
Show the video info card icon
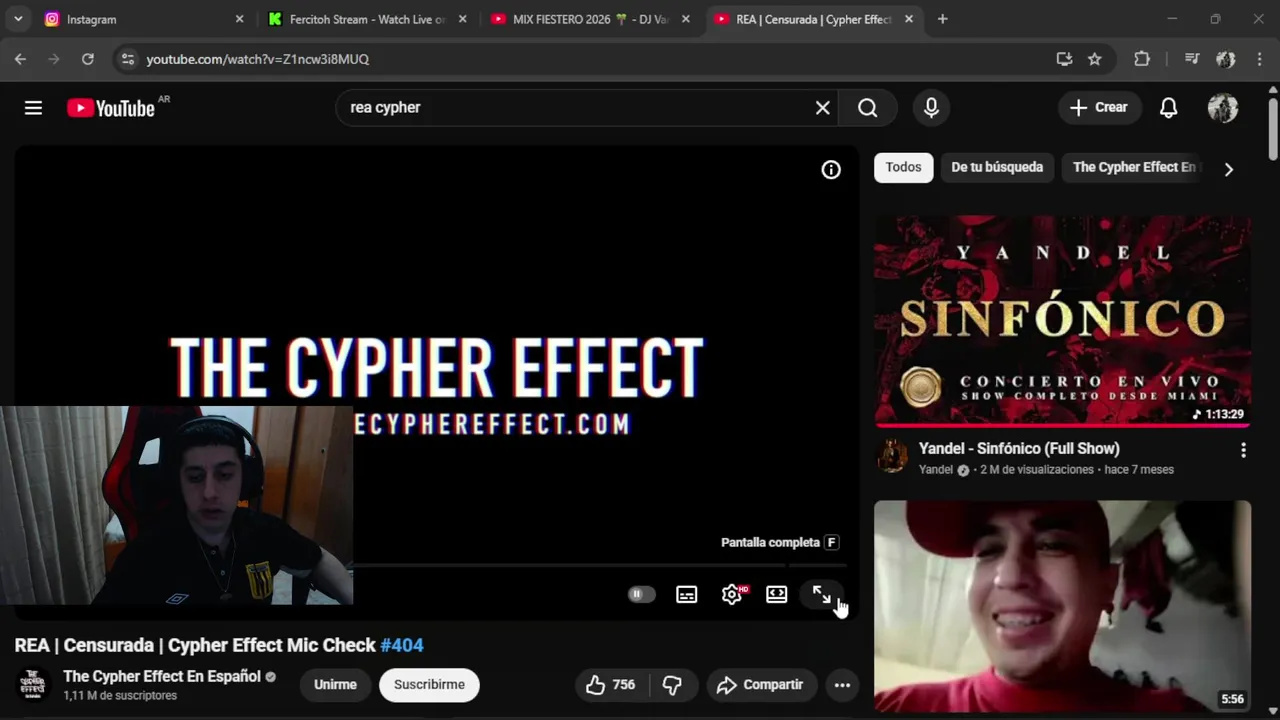(831, 170)
